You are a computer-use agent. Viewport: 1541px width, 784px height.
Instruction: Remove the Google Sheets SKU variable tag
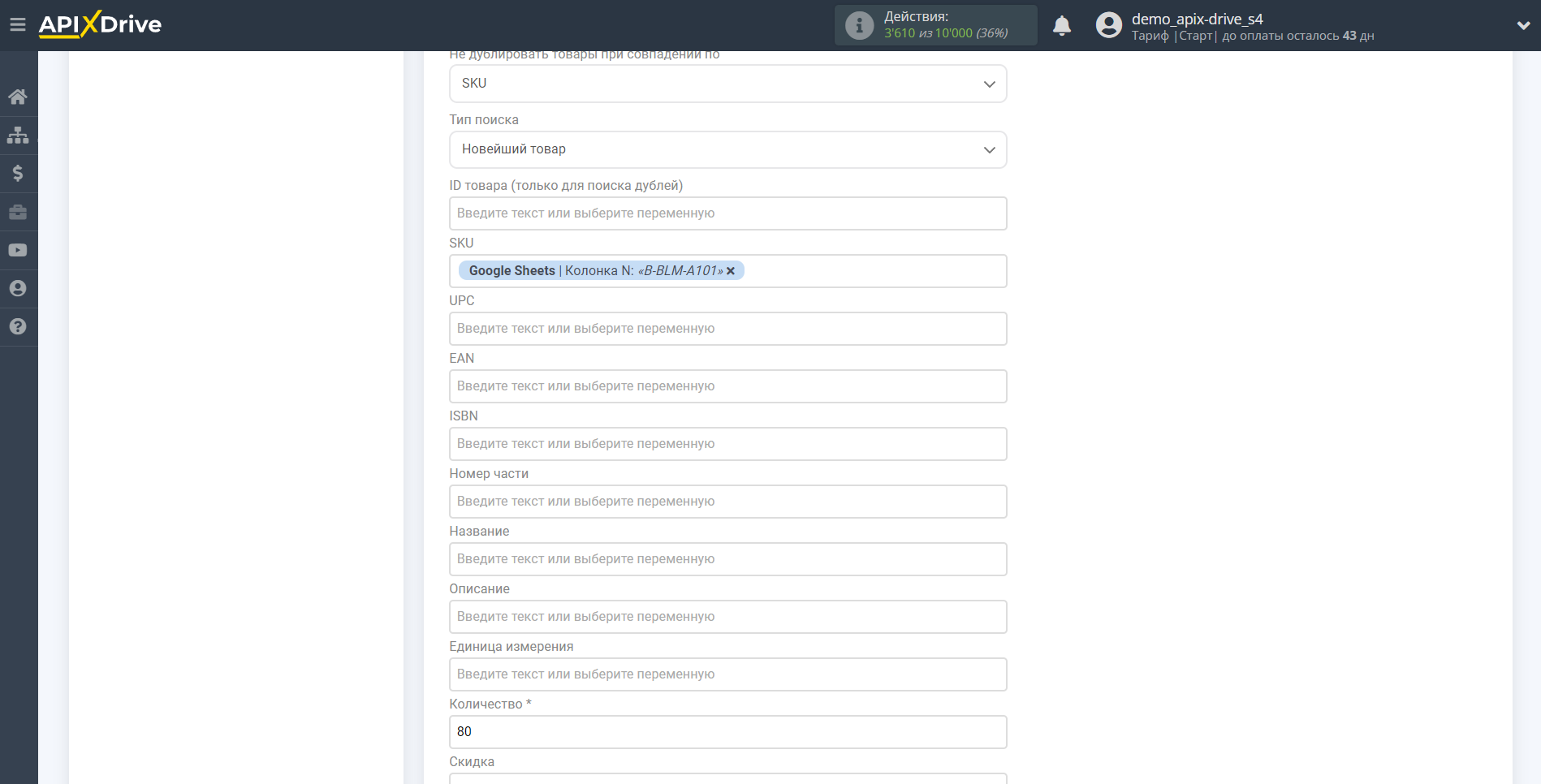pos(731,271)
